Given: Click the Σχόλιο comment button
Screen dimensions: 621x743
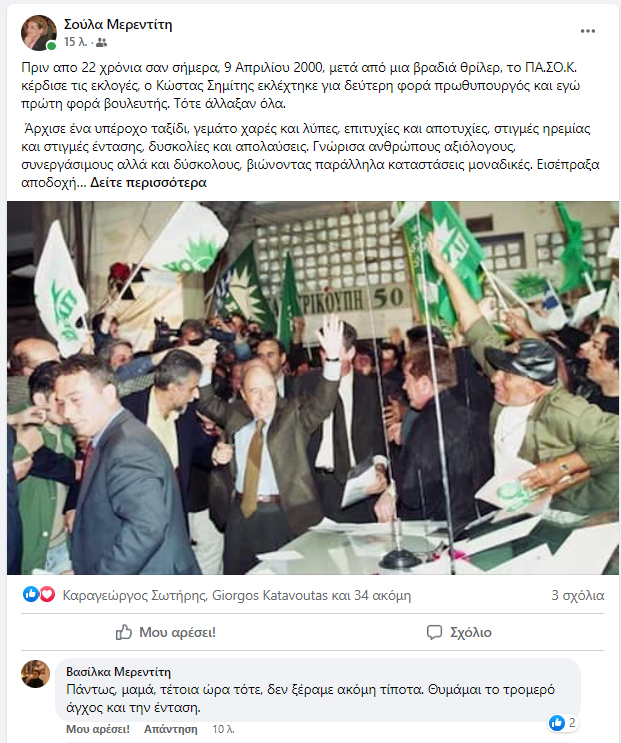Looking at the screenshot, I should click(459, 632).
